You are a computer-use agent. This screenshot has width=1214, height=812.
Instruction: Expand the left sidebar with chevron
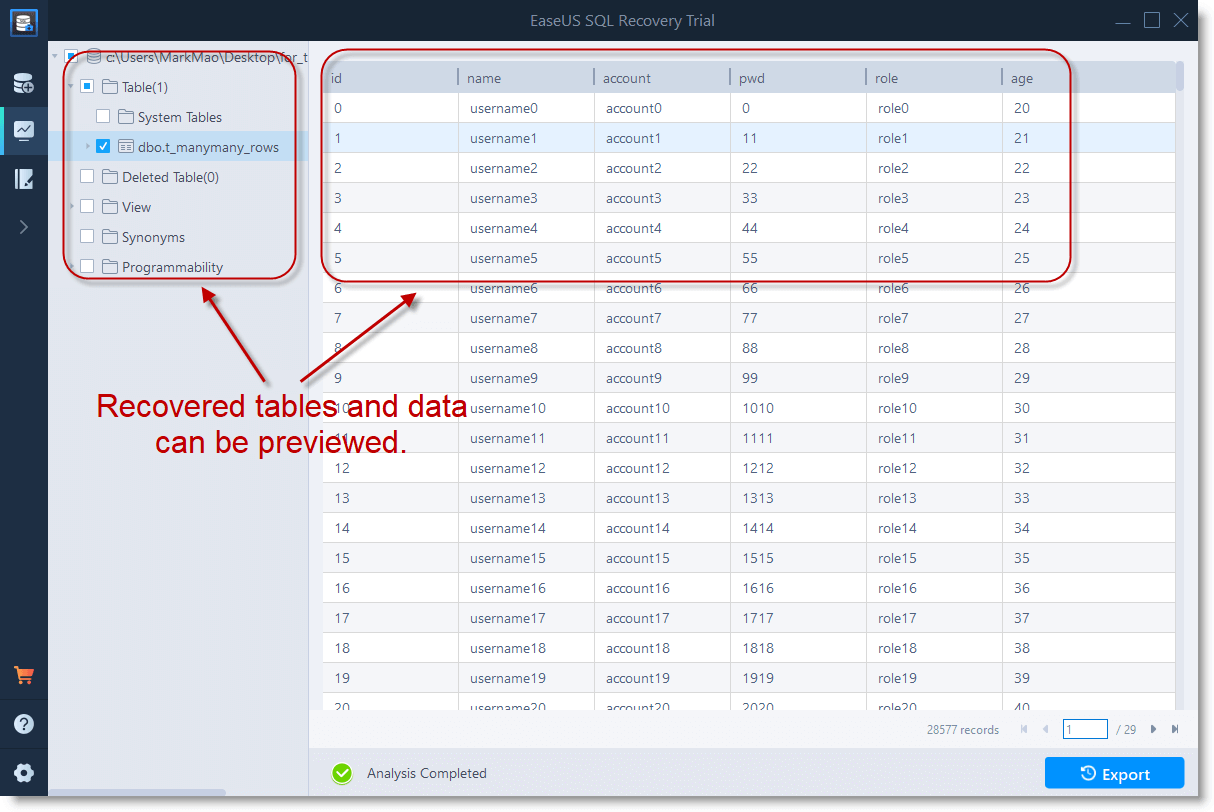pos(24,227)
